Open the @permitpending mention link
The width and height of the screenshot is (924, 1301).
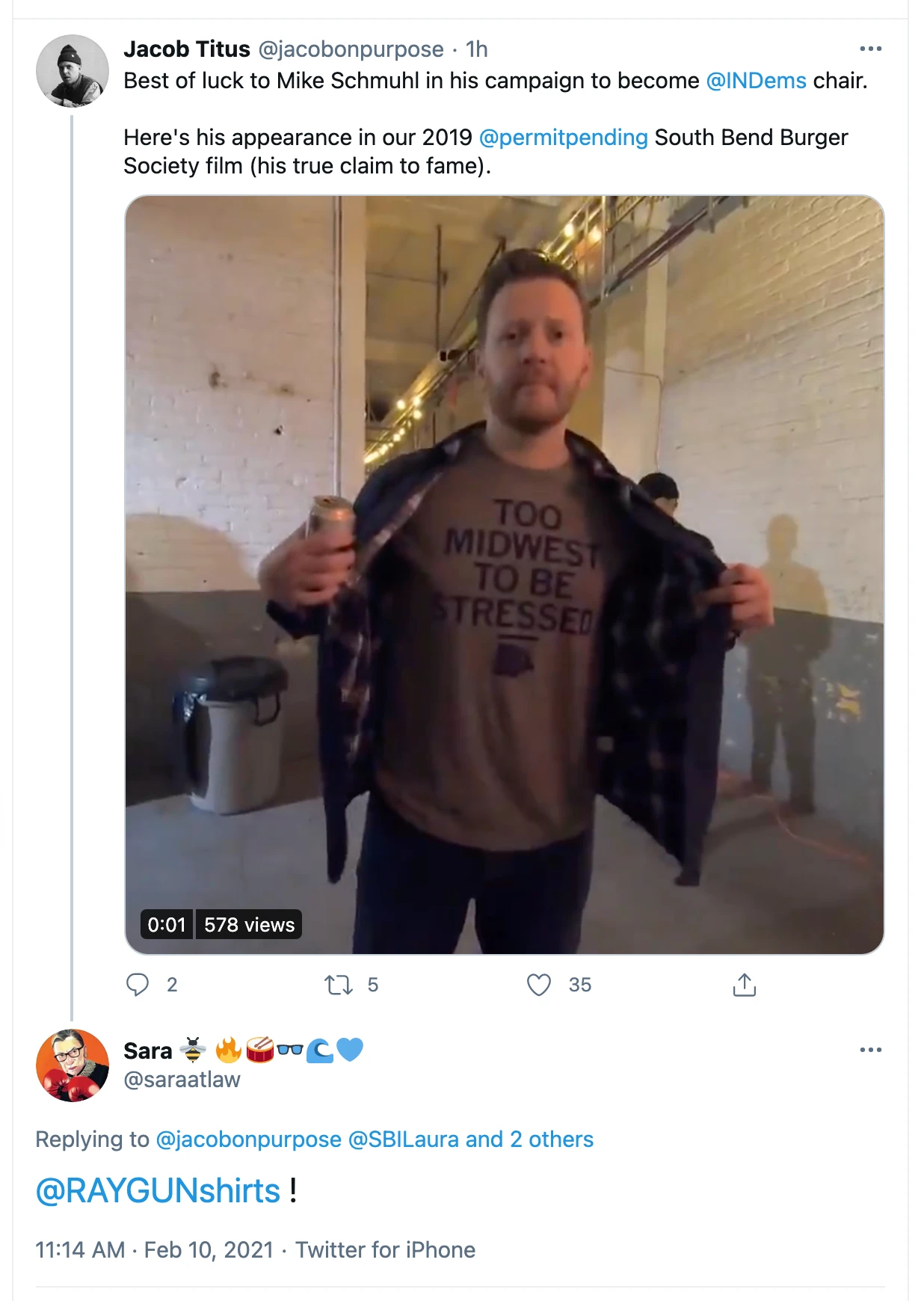point(563,138)
